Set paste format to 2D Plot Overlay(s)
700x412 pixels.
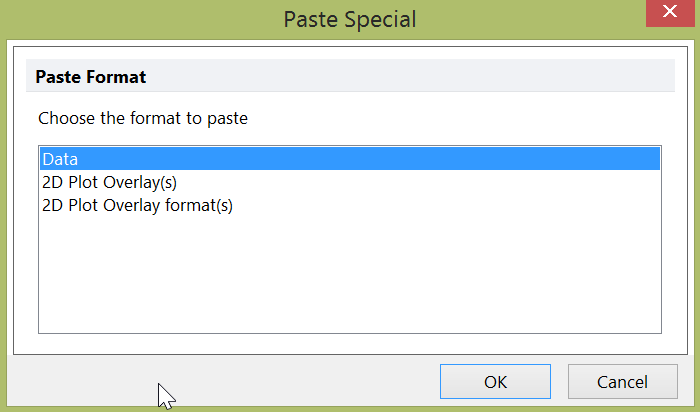109,183
